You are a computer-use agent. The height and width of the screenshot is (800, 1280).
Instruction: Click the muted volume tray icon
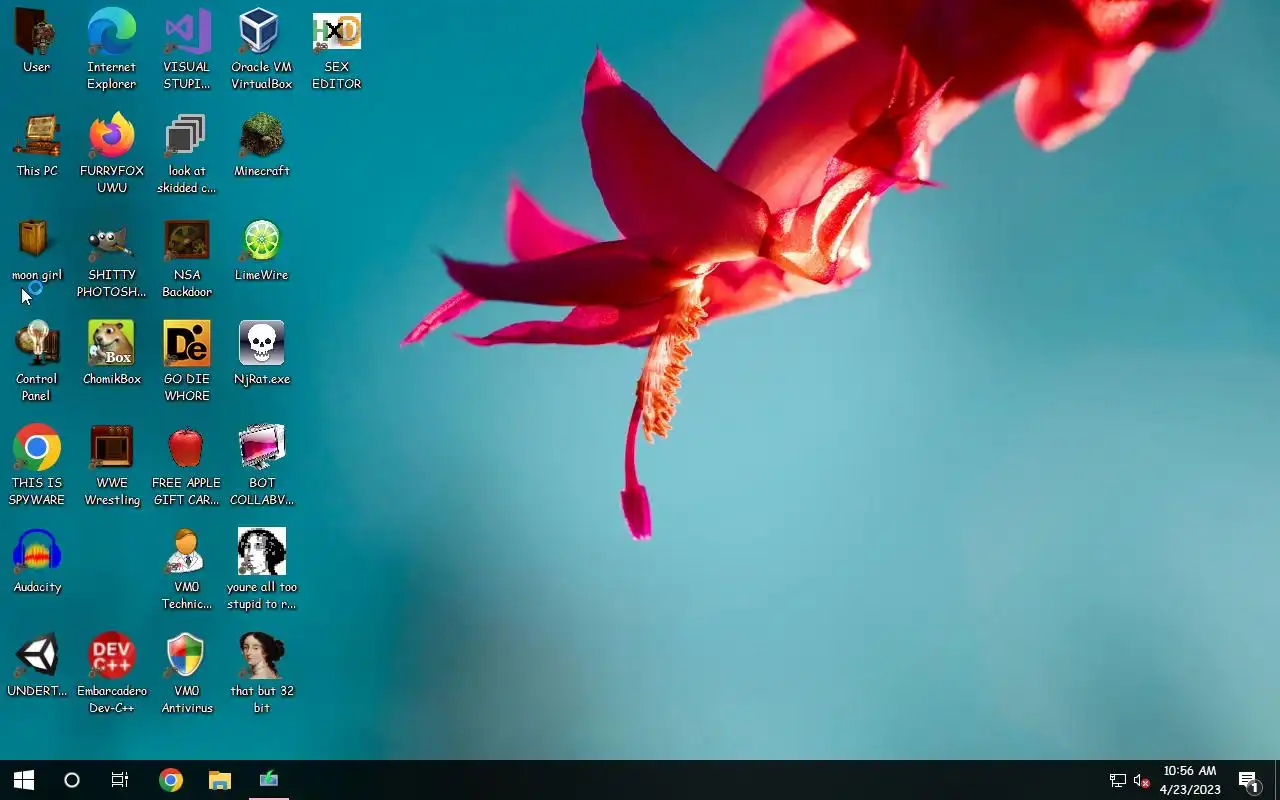pos(1141,780)
